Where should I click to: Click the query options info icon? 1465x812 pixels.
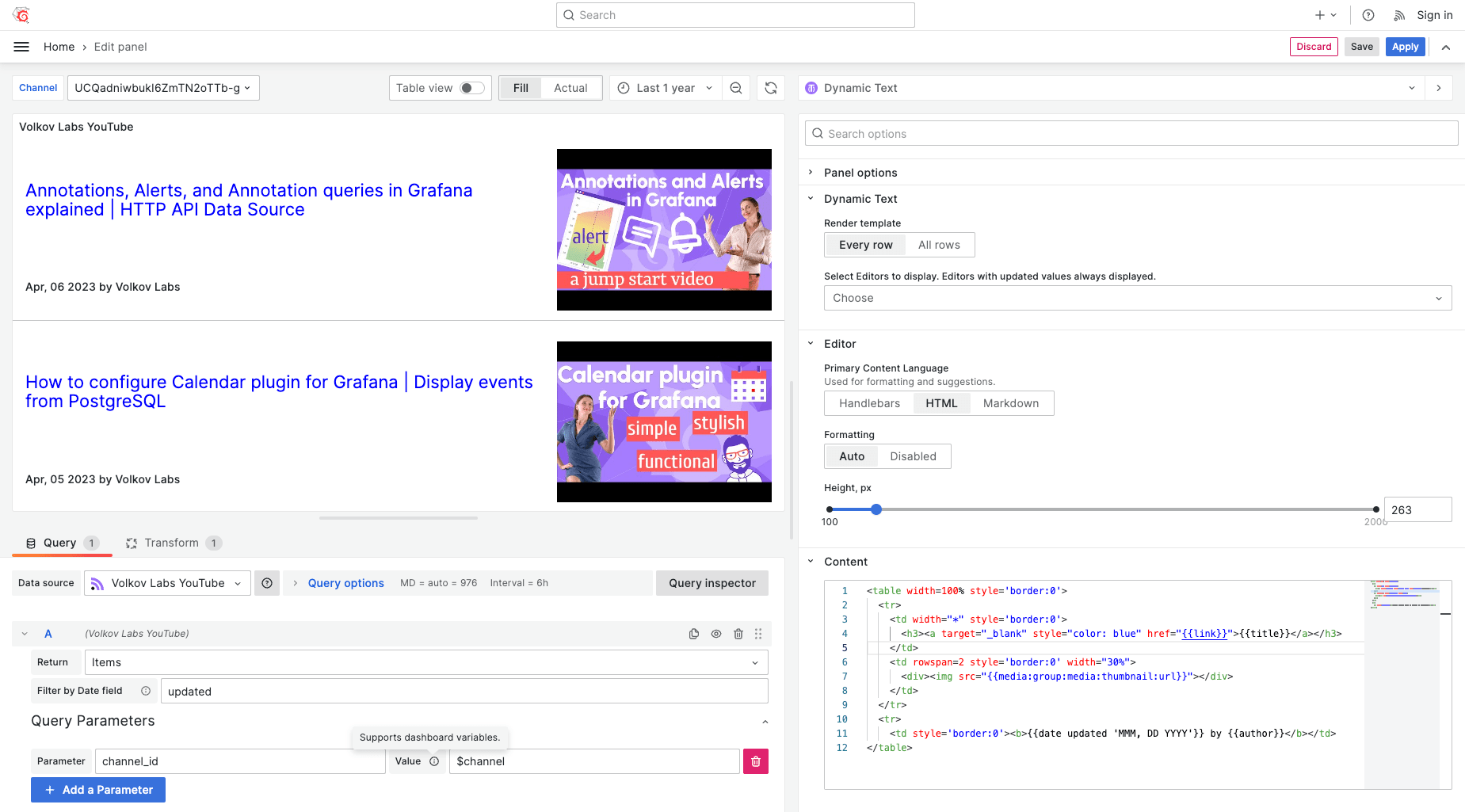tap(267, 583)
